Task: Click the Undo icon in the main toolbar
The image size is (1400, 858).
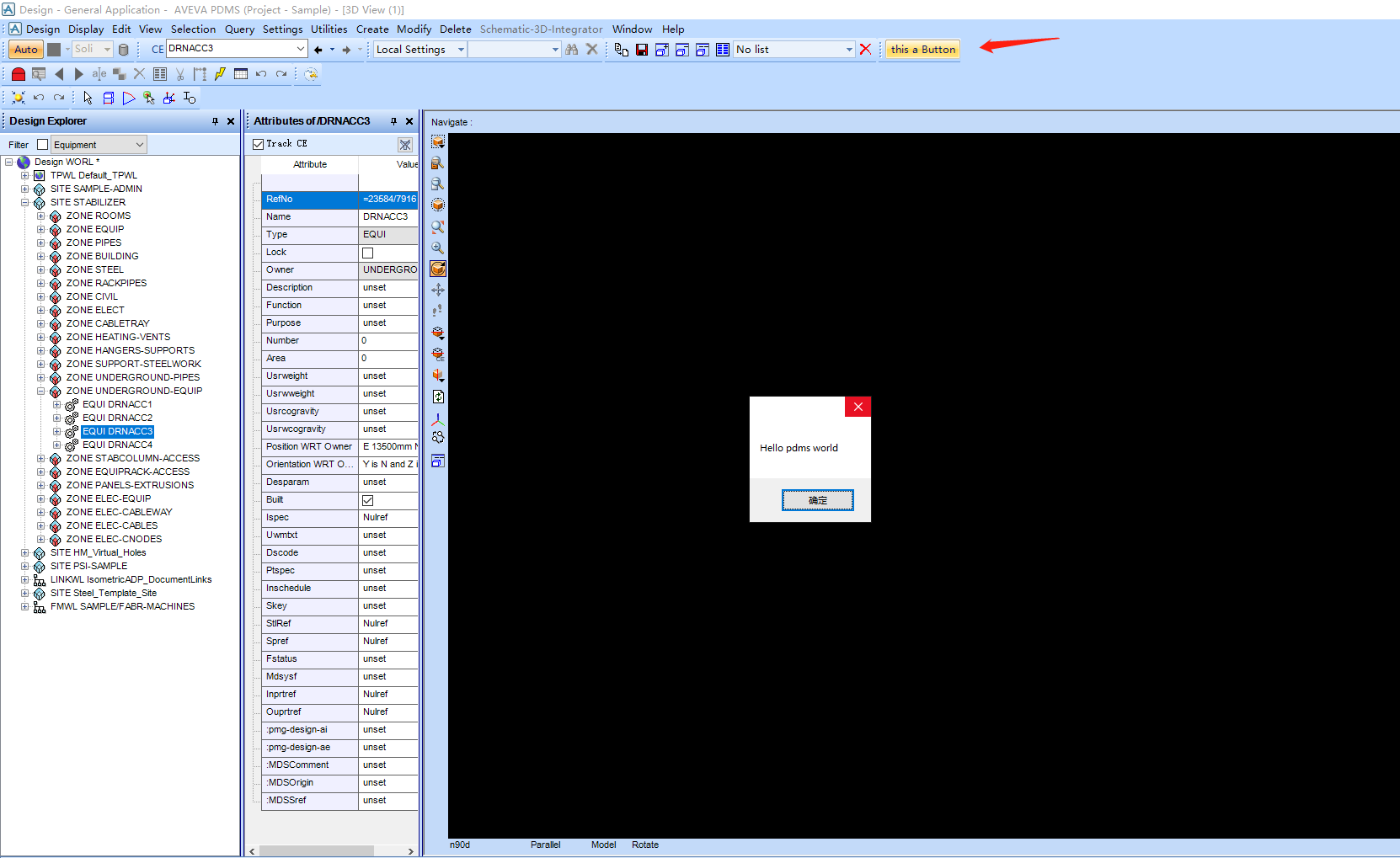Action: [262, 73]
